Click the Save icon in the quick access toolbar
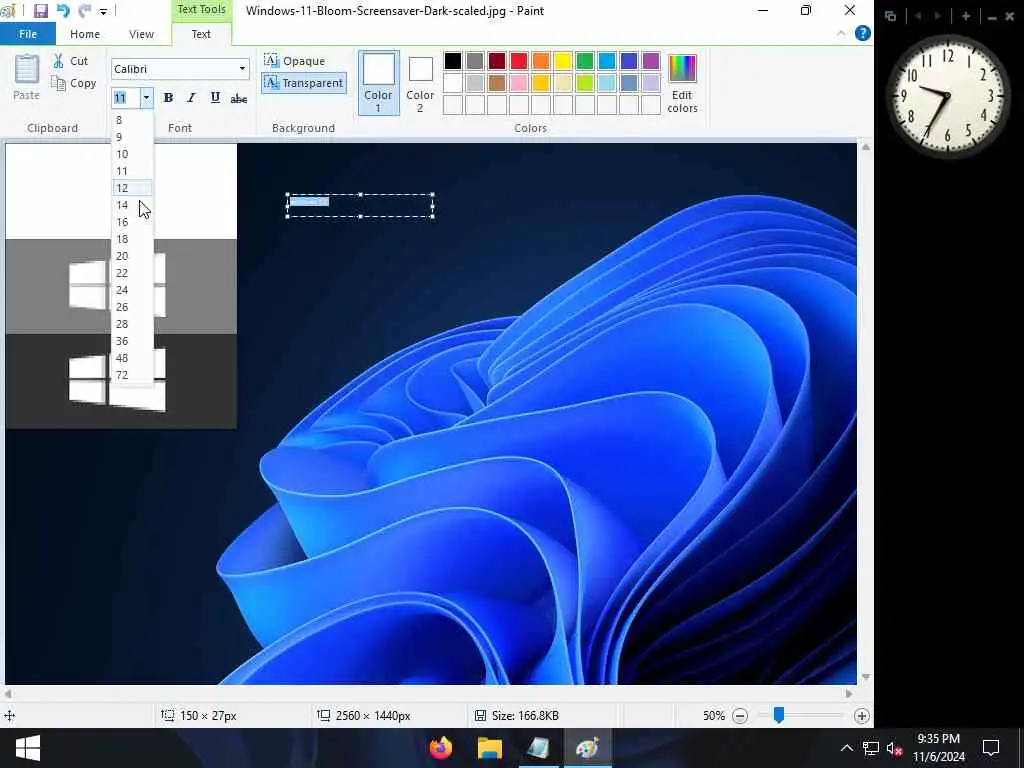Screen dimensions: 1024x768 coord(40,10)
